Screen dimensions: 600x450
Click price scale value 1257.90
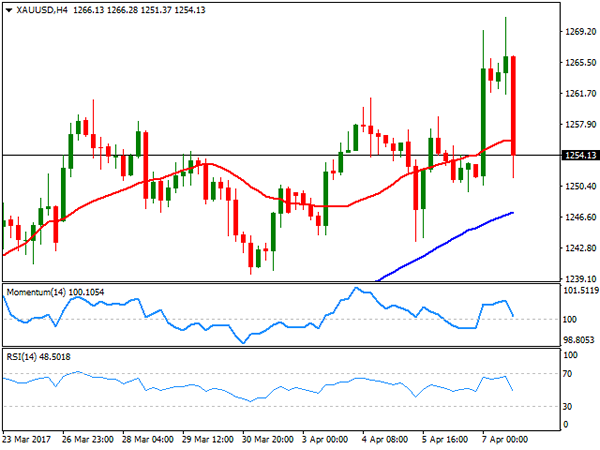(x=580, y=124)
